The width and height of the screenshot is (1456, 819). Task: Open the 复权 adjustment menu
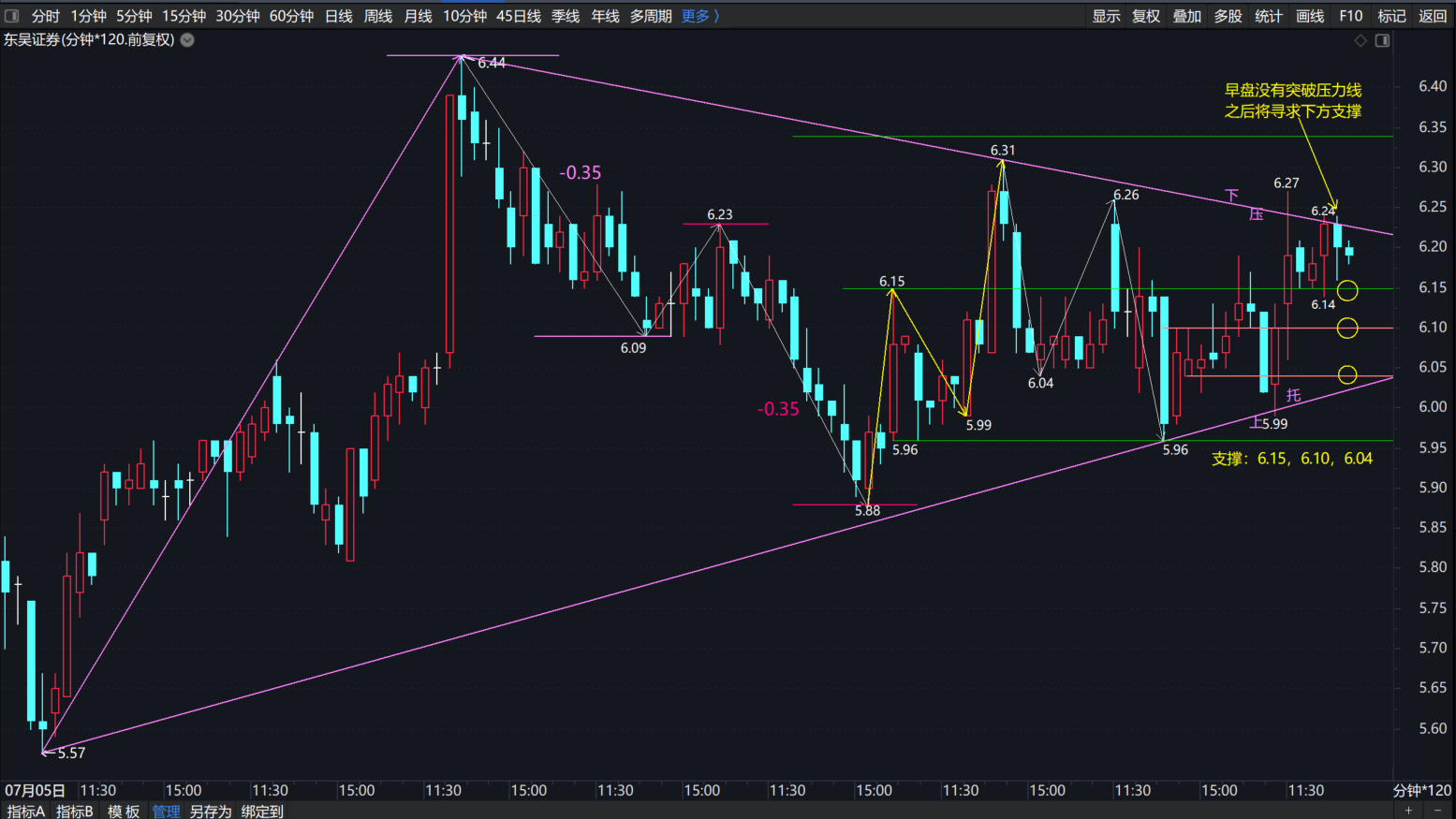tap(1146, 16)
